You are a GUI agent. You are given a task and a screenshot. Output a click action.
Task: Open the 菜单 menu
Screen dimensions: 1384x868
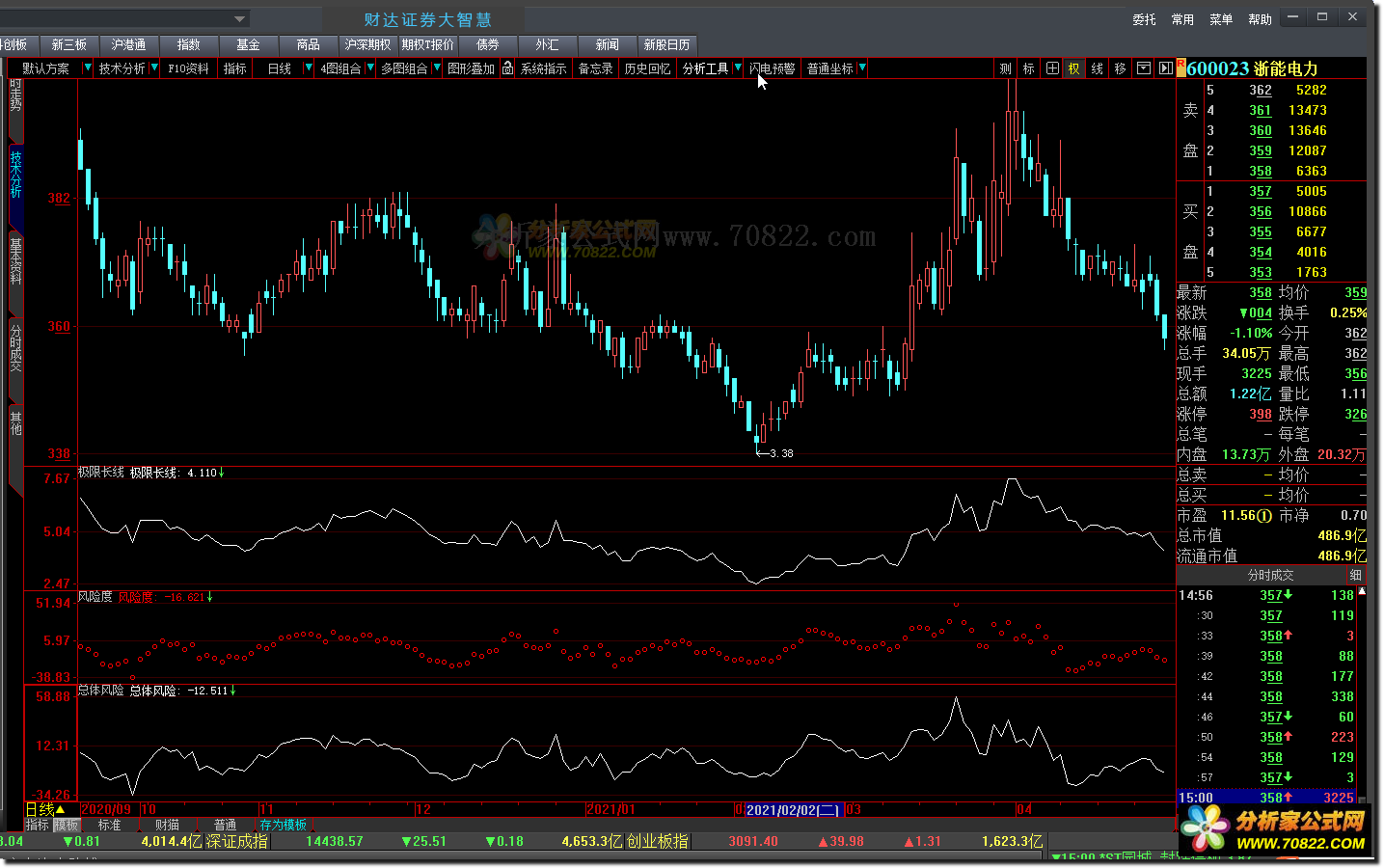click(1221, 19)
